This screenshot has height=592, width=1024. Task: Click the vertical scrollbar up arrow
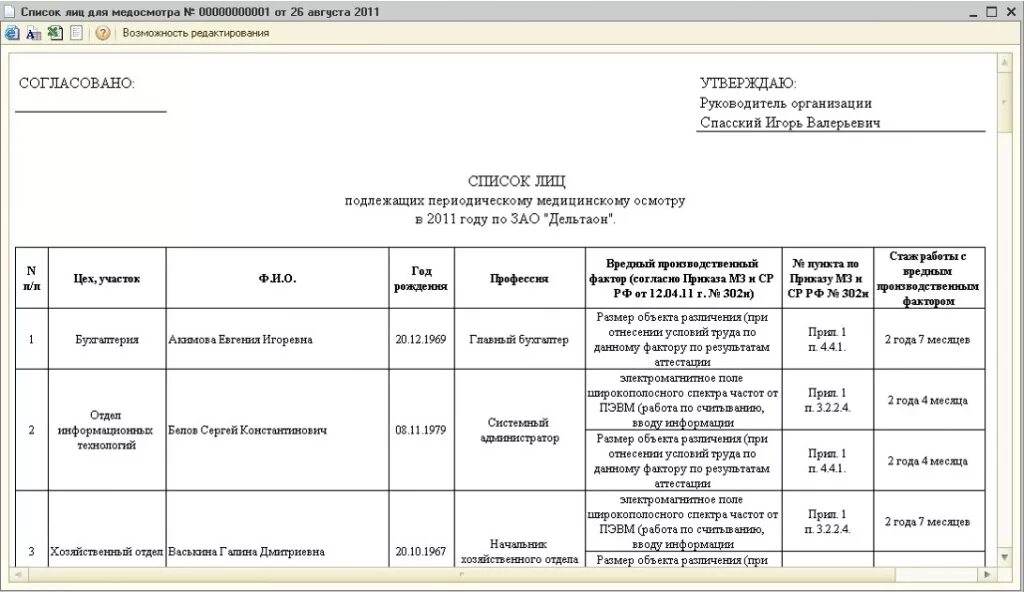tap(1004, 62)
